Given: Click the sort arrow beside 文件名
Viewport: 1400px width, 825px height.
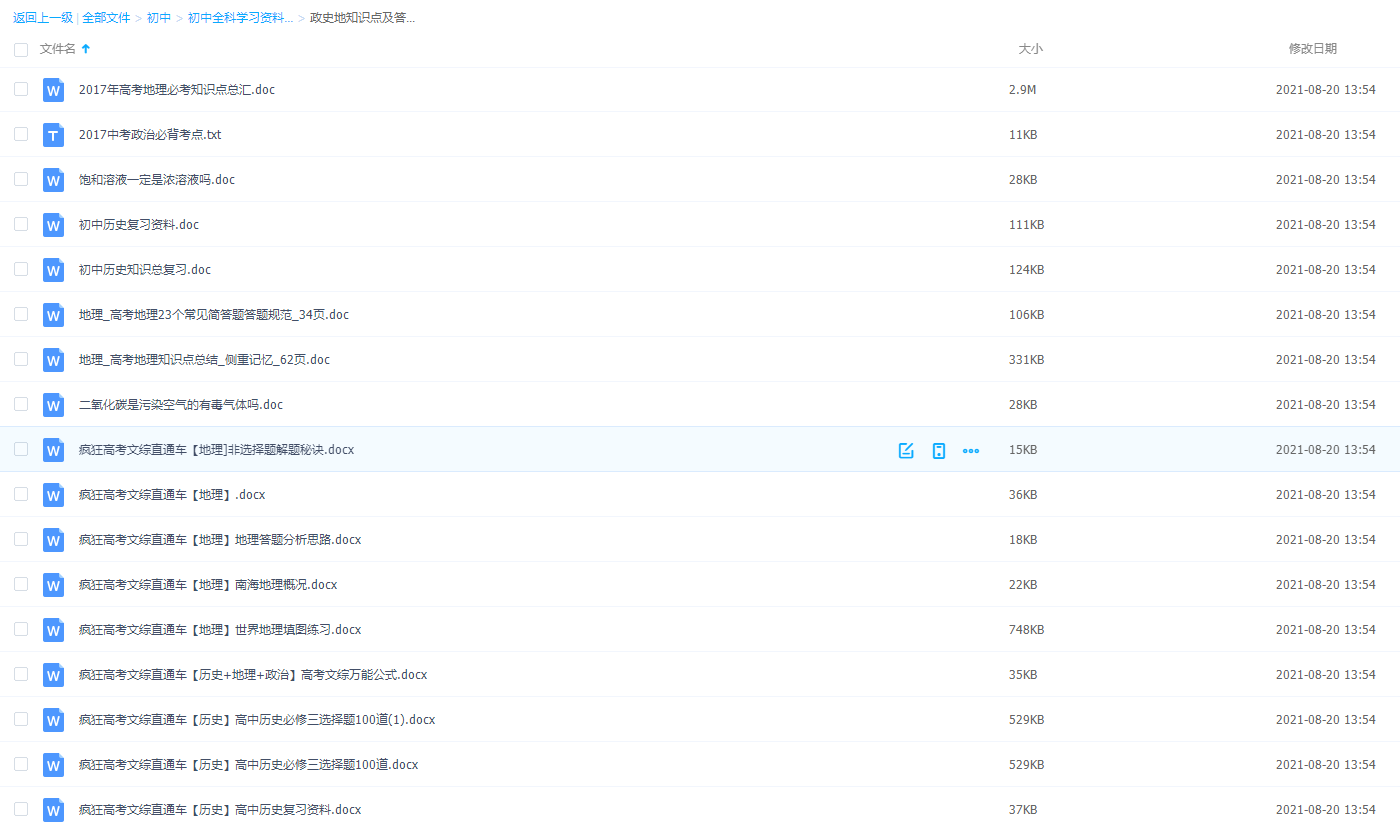Looking at the screenshot, I should pos(86,49).
